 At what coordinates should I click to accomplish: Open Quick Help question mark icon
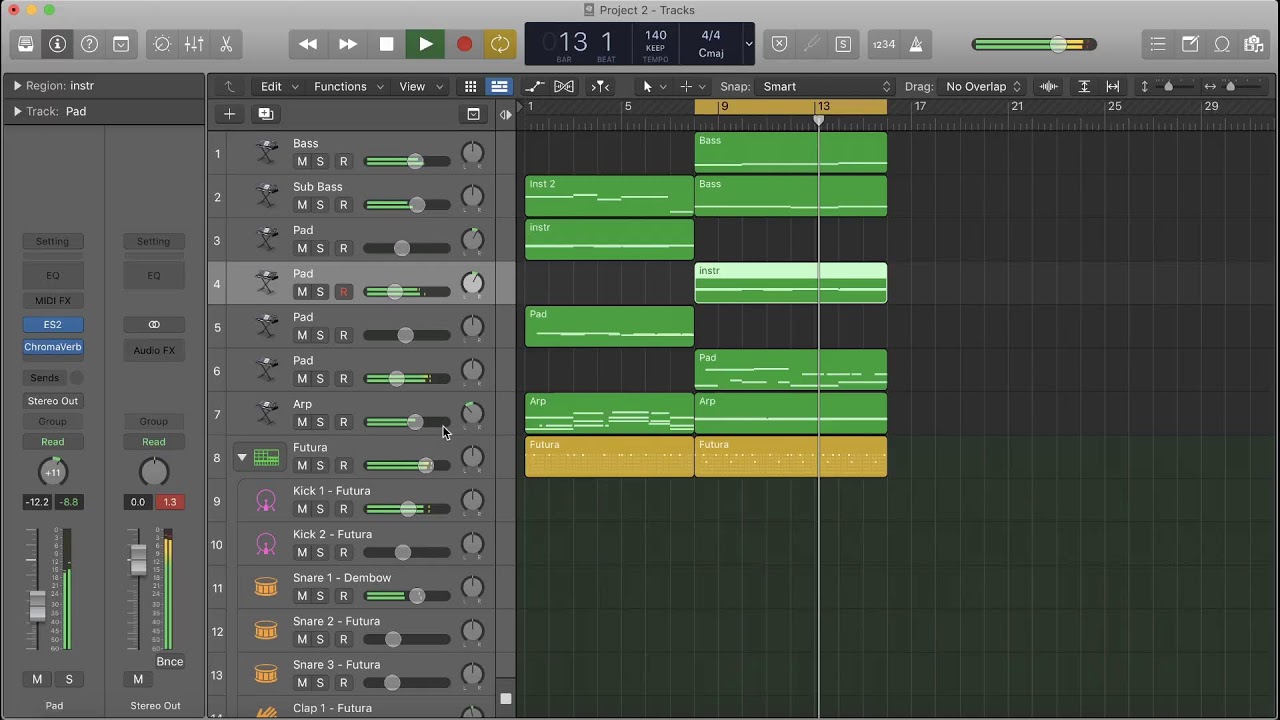point(89,44)
